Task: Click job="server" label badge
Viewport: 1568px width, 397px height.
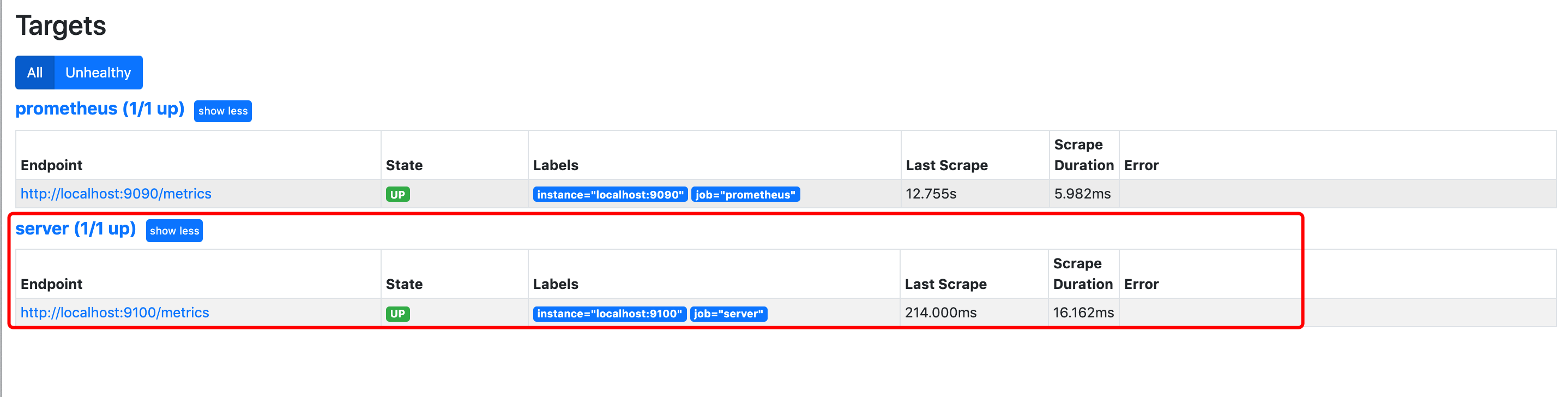Action: pos(728,314)
